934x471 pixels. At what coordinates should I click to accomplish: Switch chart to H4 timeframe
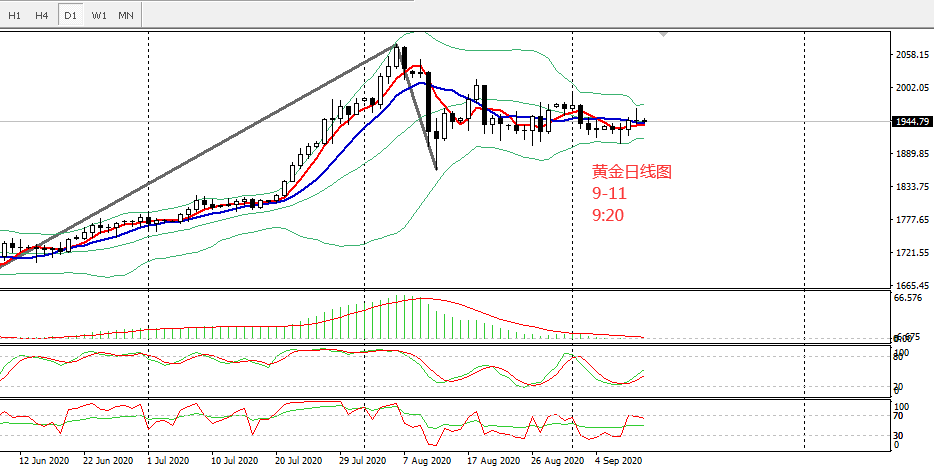pyautogui.click(x=41, y=15)
